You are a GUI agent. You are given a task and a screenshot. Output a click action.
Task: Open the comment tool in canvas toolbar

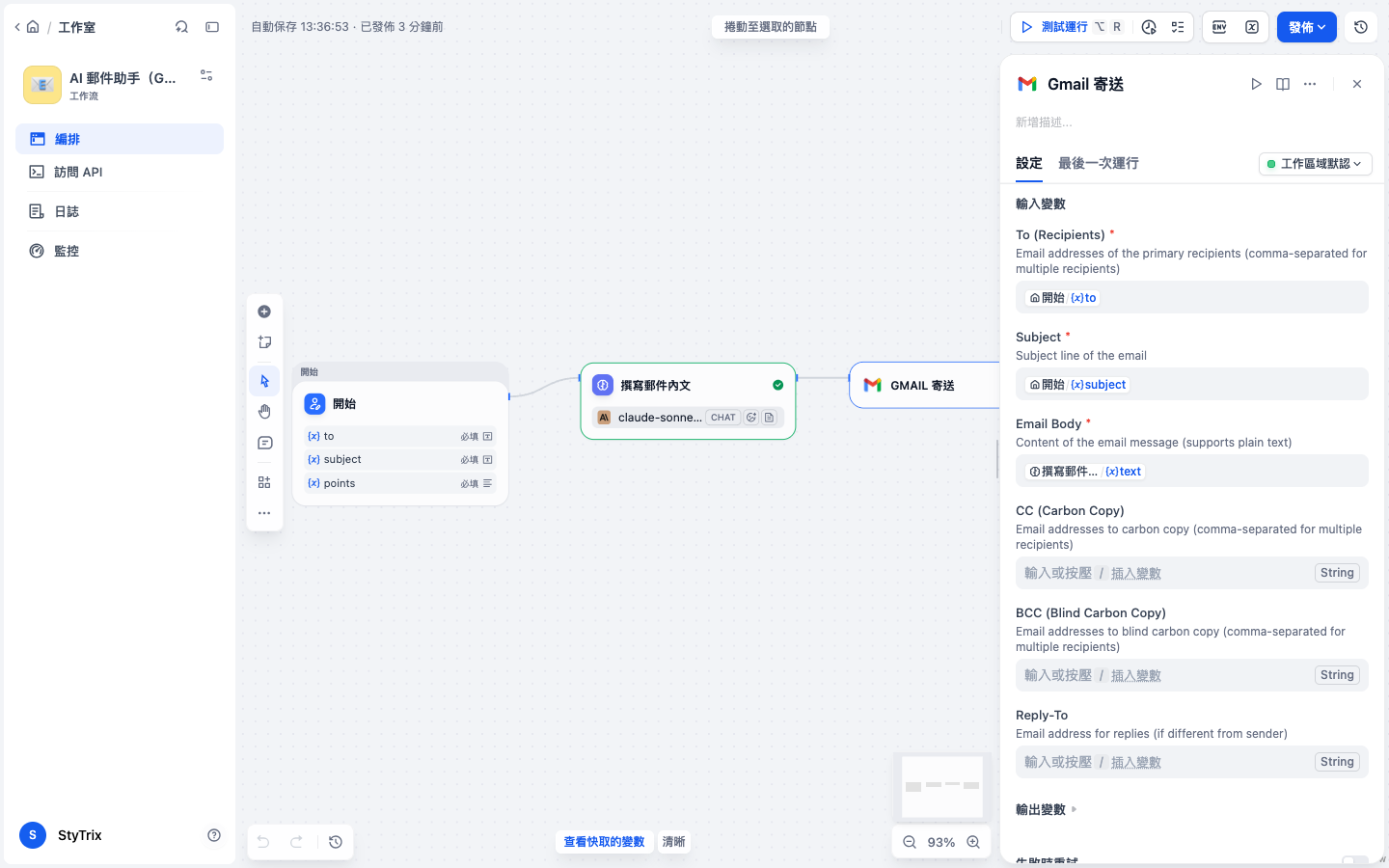point(264,443)
